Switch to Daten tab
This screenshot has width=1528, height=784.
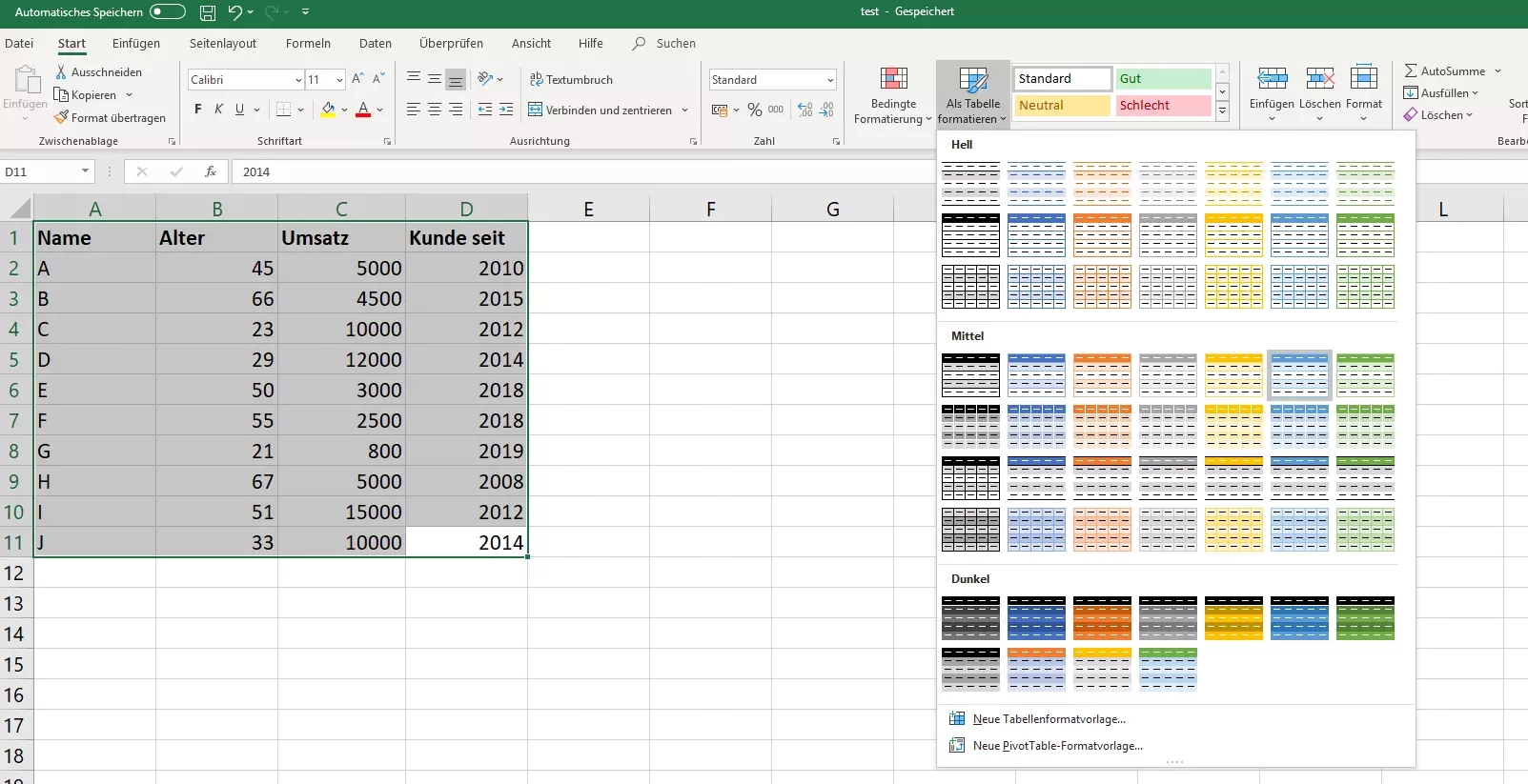click(376, 44)
